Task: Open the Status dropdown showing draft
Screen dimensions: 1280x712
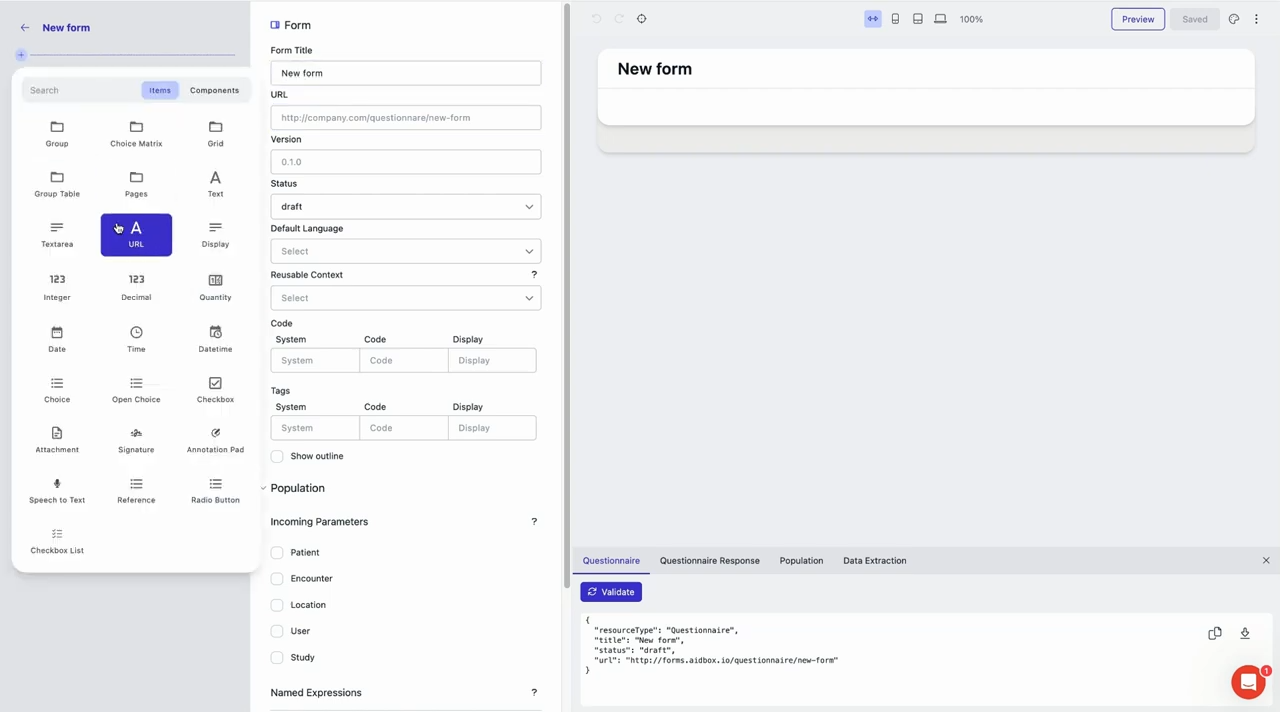Action: click(x=405, y=206)
